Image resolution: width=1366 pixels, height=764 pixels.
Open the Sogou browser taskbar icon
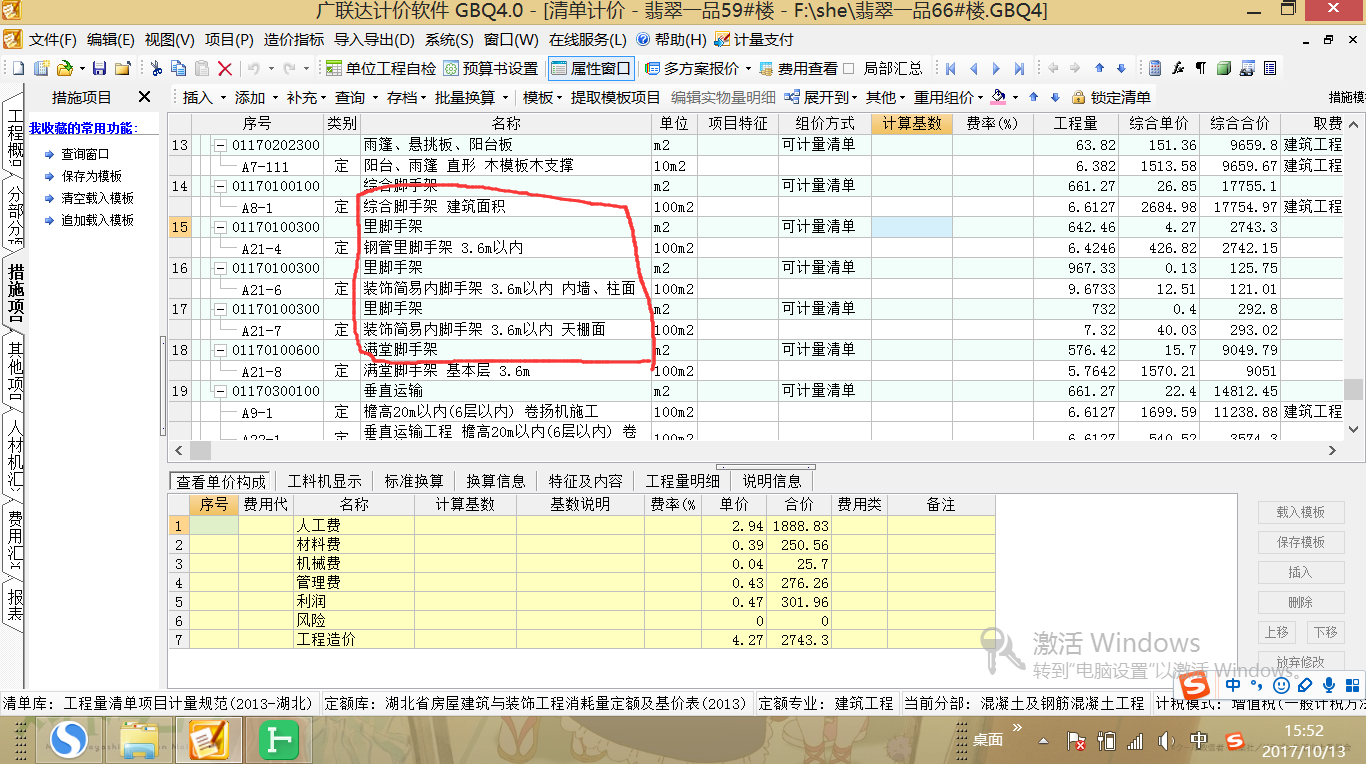pos(68,739)
